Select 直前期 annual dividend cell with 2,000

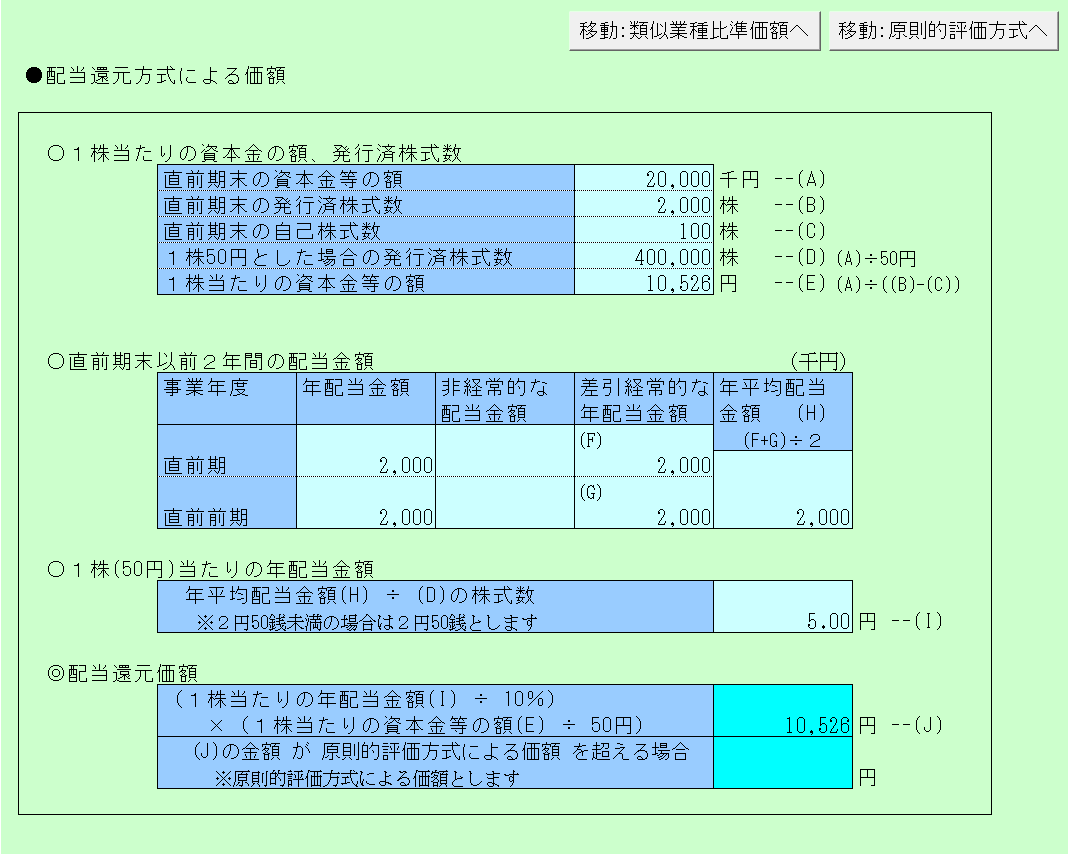point(366,451)
